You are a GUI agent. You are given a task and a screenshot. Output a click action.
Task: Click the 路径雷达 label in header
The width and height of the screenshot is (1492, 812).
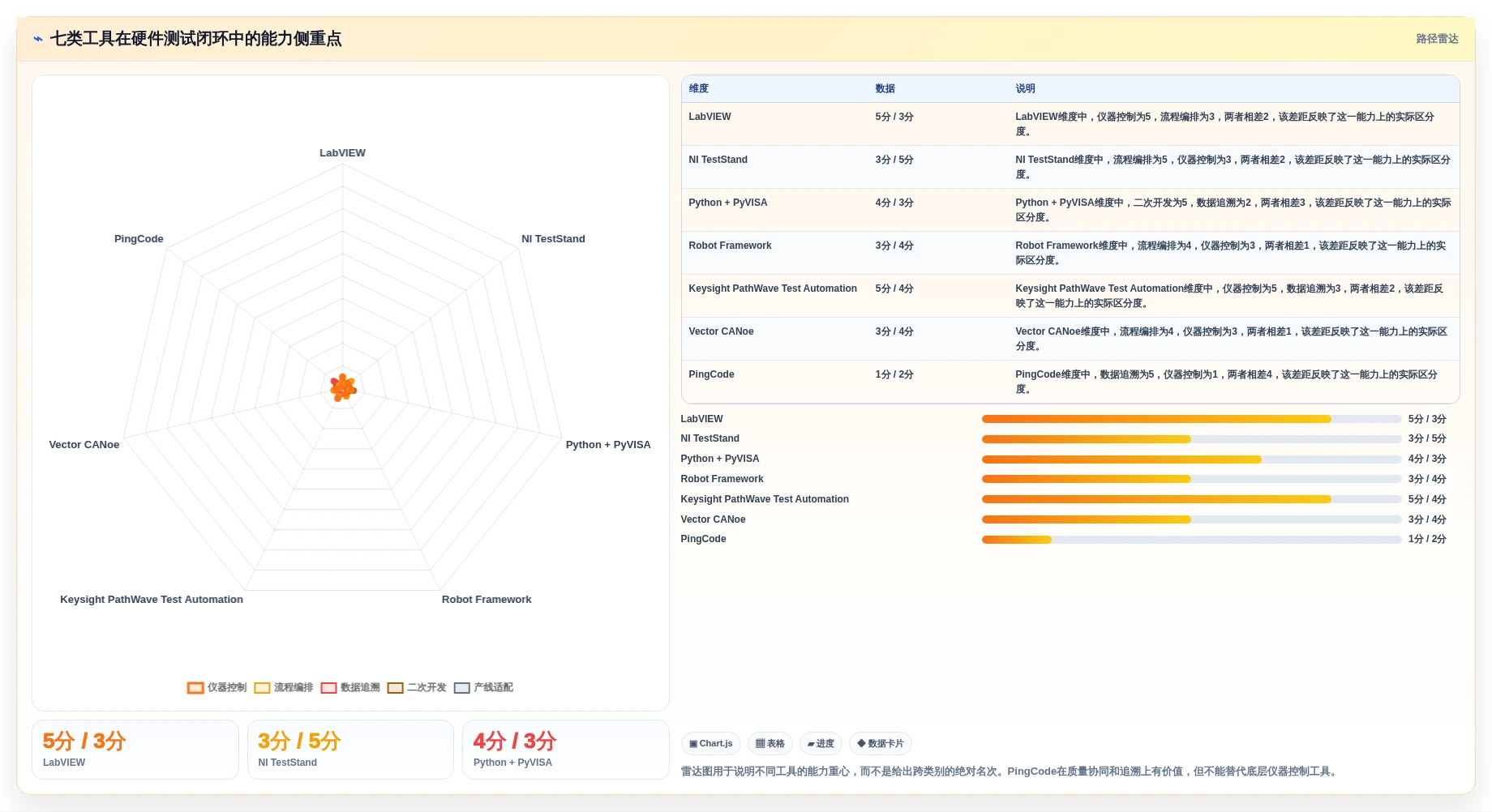pyautogui.click(x=1437, y=39)
